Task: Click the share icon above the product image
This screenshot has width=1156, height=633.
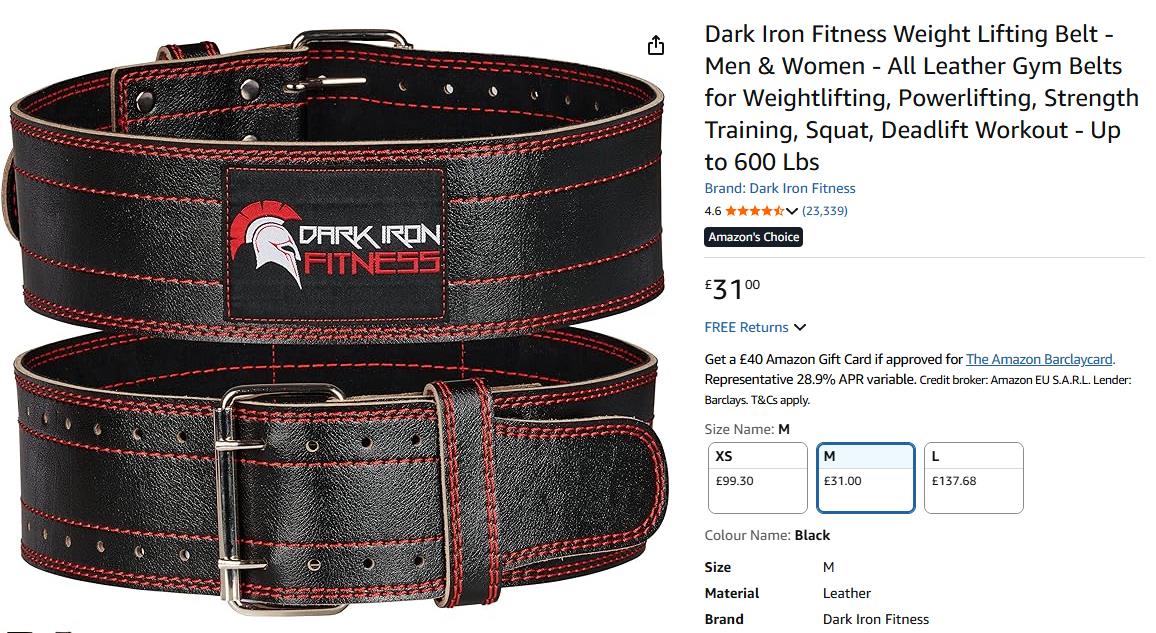Action: point(655,46)
